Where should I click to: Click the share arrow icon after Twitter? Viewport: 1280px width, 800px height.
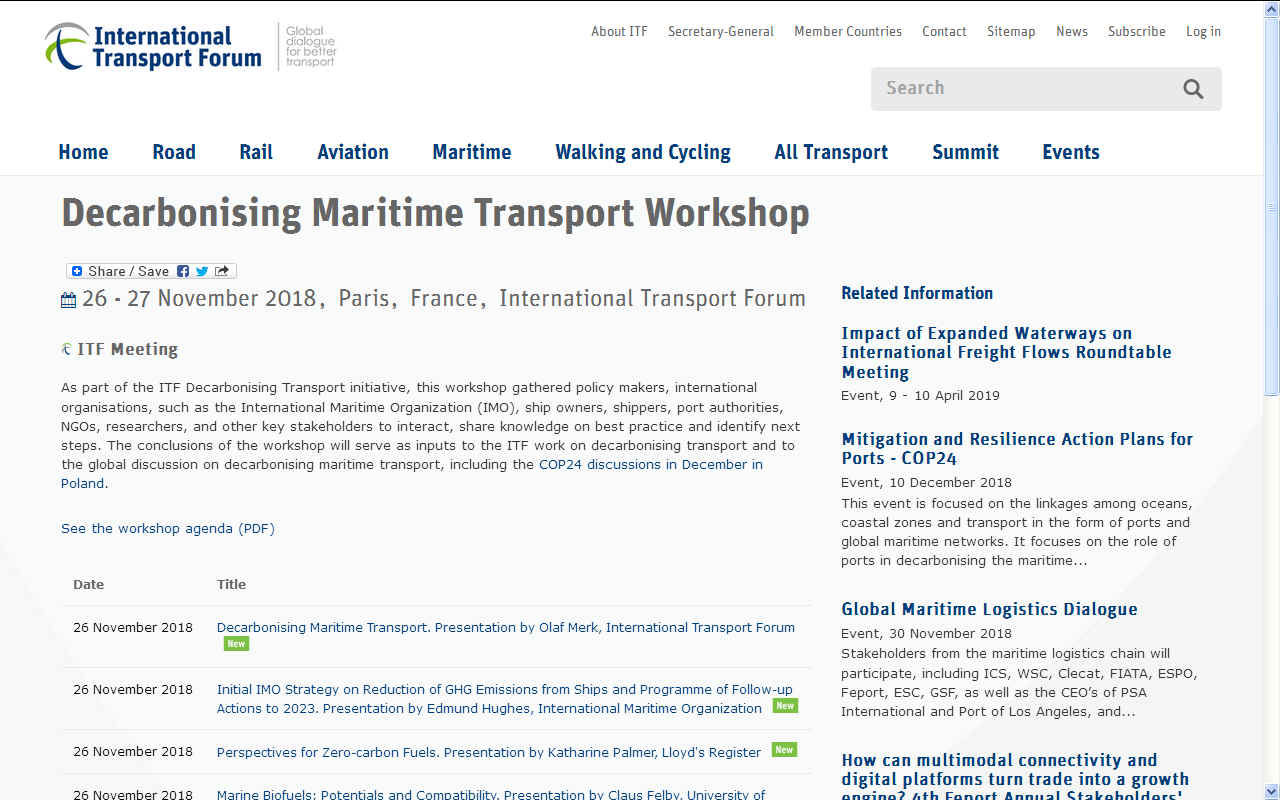(x=222, y=271)
